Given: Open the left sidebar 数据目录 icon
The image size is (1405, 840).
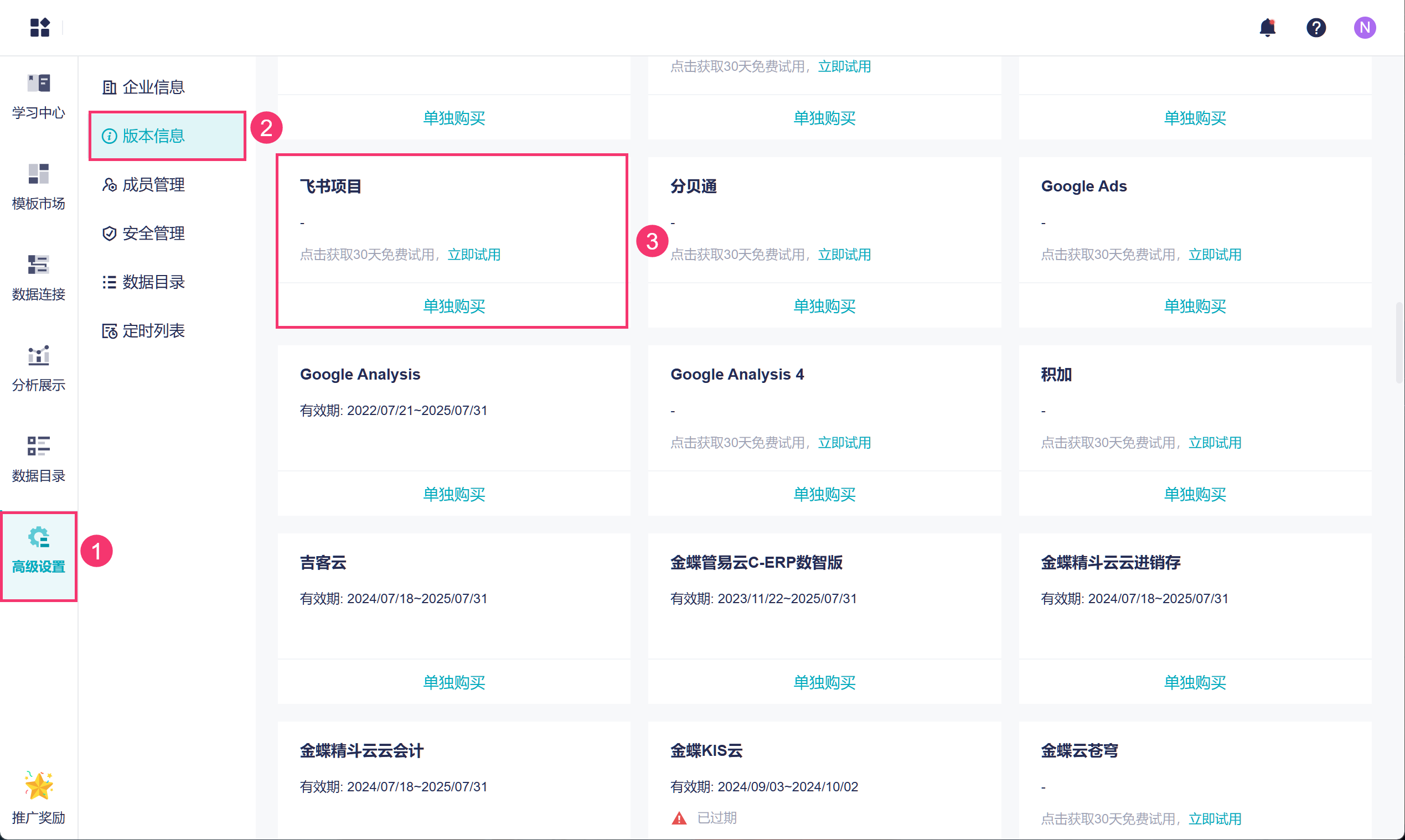Looking at the screenshot, I should tap(39, 446).
